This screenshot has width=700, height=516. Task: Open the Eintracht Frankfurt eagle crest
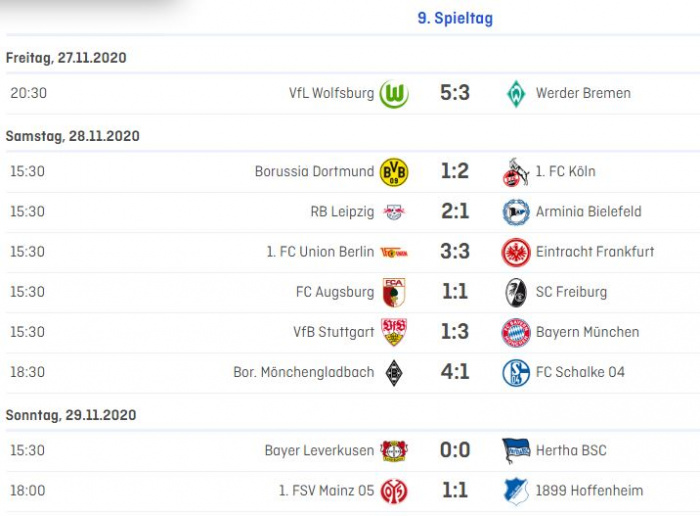[516, 252]
